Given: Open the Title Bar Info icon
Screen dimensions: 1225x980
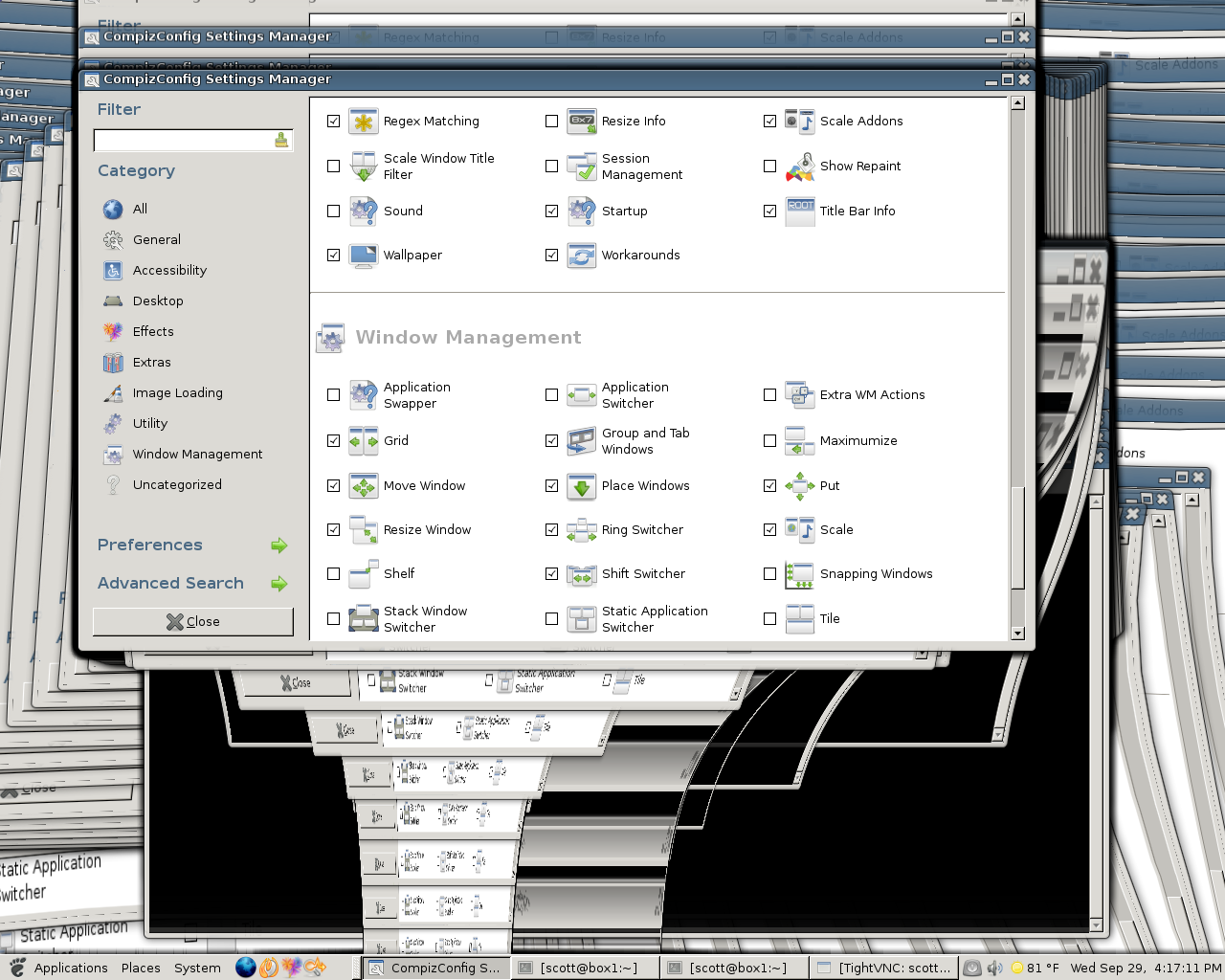Looking at the screenshot, I should tap(800, 212).
